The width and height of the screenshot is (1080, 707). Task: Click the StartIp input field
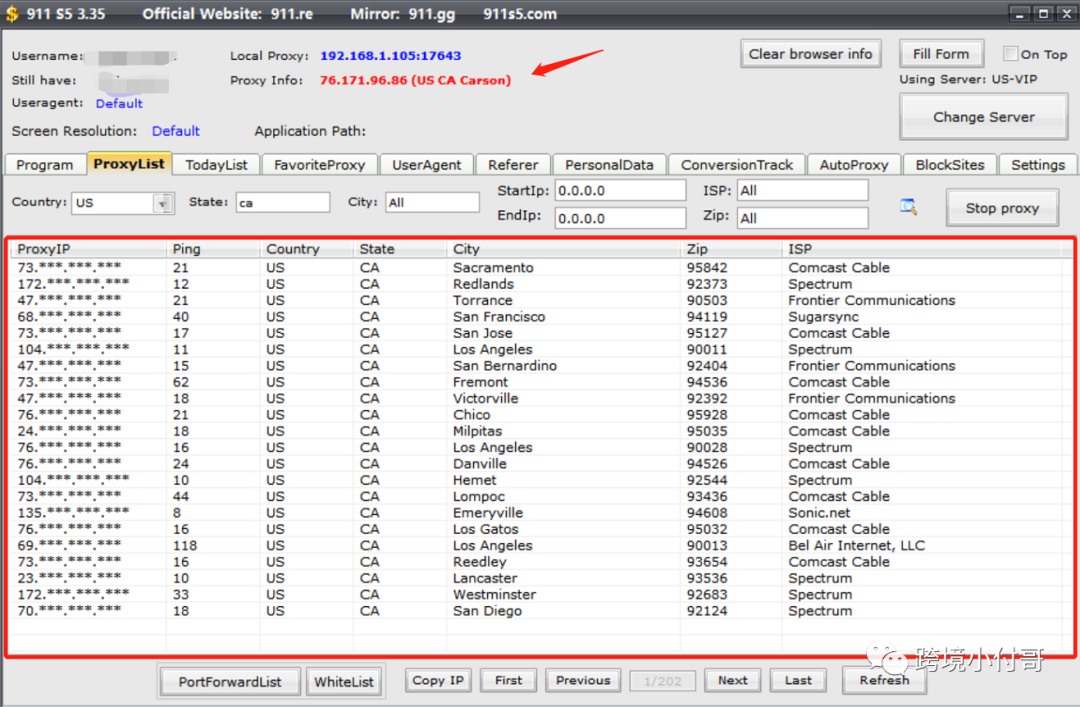(620, 190)
